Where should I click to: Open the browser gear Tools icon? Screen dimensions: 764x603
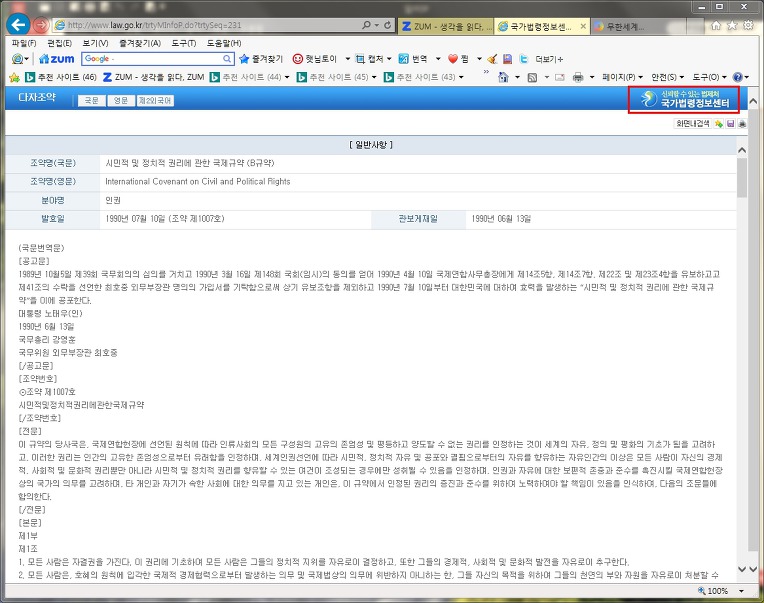[748, 25]
